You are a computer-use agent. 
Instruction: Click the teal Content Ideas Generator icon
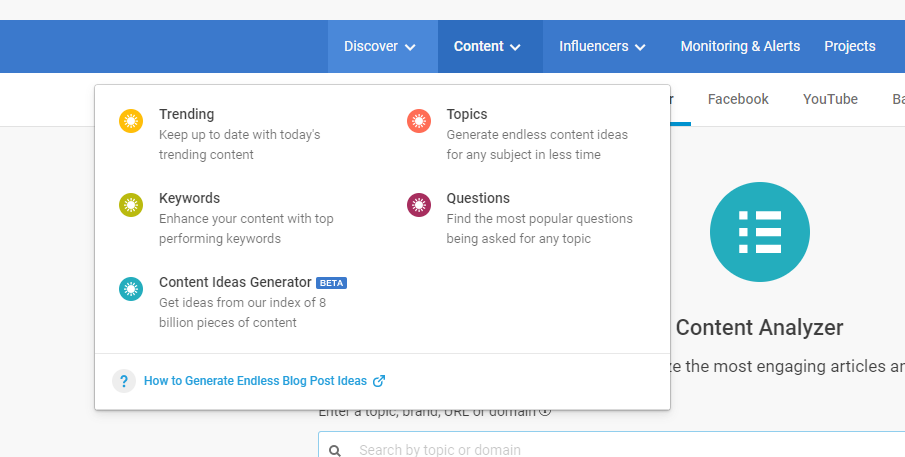131,290
